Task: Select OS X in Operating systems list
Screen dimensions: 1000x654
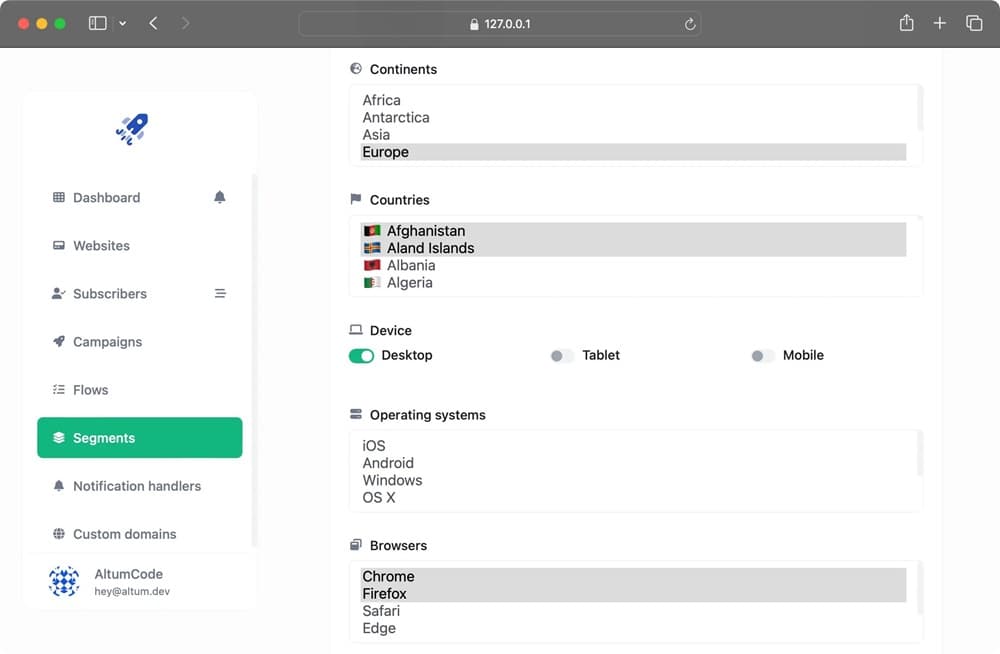Action: coord(633,498)
